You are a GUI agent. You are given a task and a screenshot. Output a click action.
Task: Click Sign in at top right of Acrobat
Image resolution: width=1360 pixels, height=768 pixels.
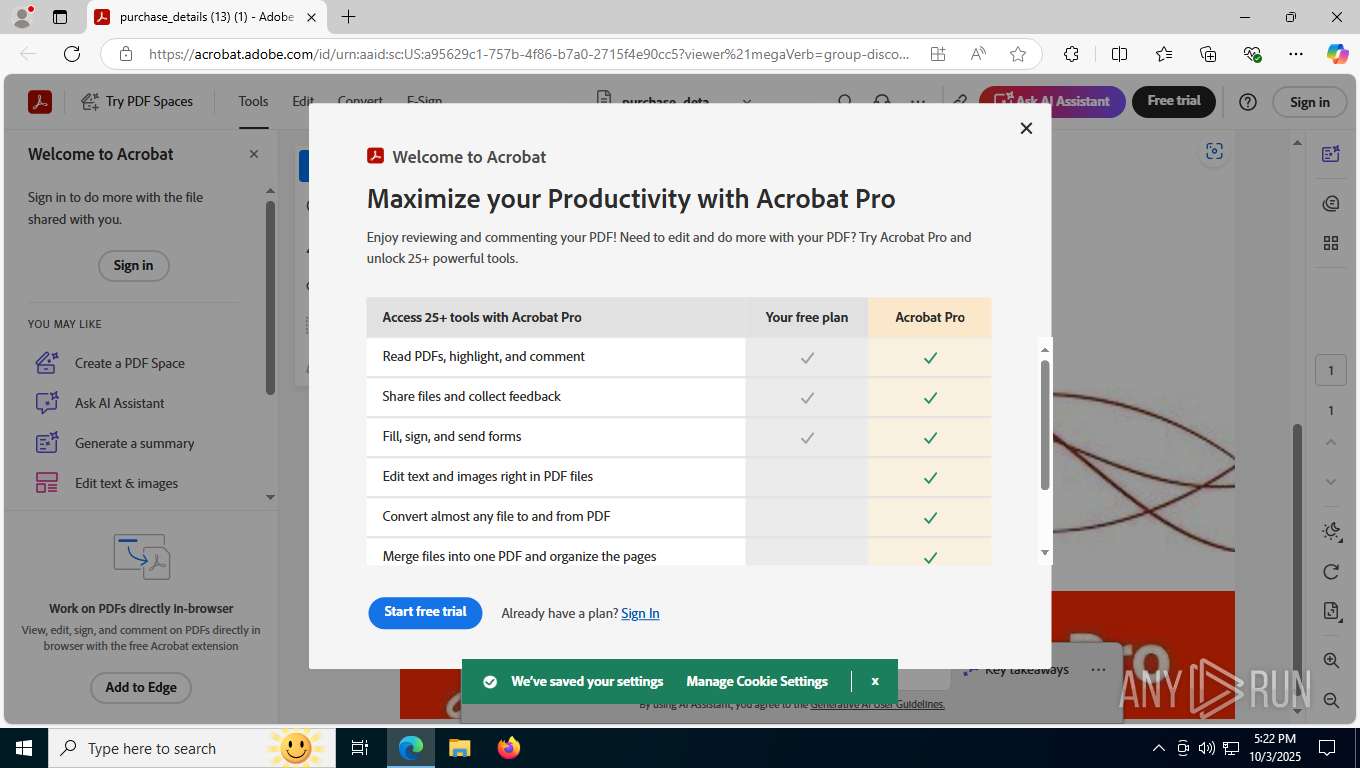(x=1309, y=102)
